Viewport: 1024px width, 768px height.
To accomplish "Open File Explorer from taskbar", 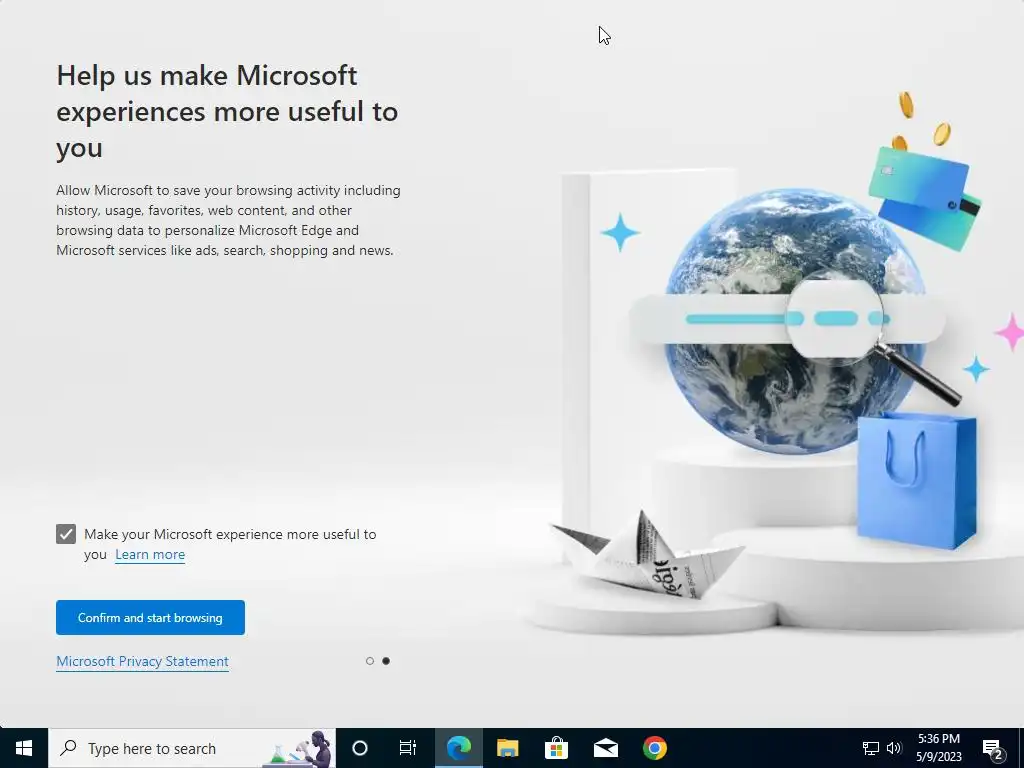I will pyautogui.click(x=507, y=748).
